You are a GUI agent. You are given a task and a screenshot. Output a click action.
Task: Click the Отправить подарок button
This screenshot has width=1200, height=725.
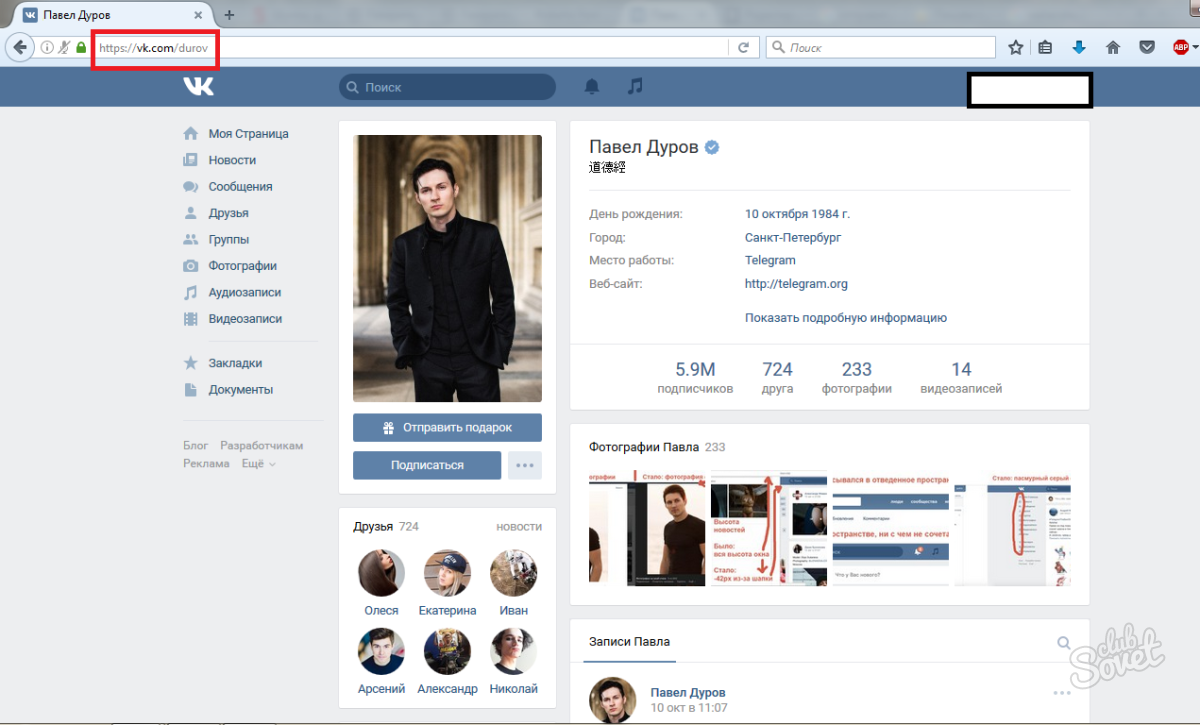click(447, 427)
